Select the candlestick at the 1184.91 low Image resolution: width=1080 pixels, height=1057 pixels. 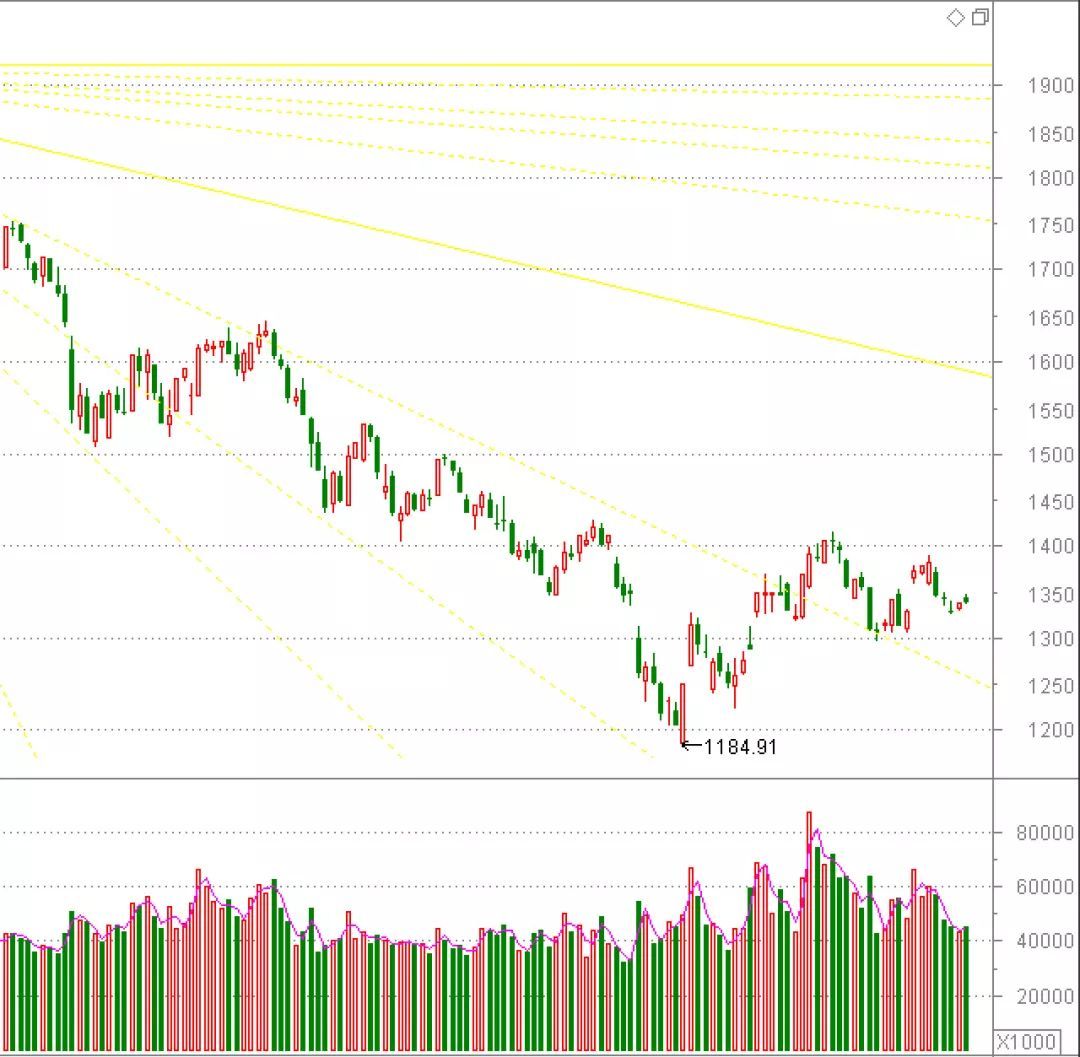coord(683,714)
